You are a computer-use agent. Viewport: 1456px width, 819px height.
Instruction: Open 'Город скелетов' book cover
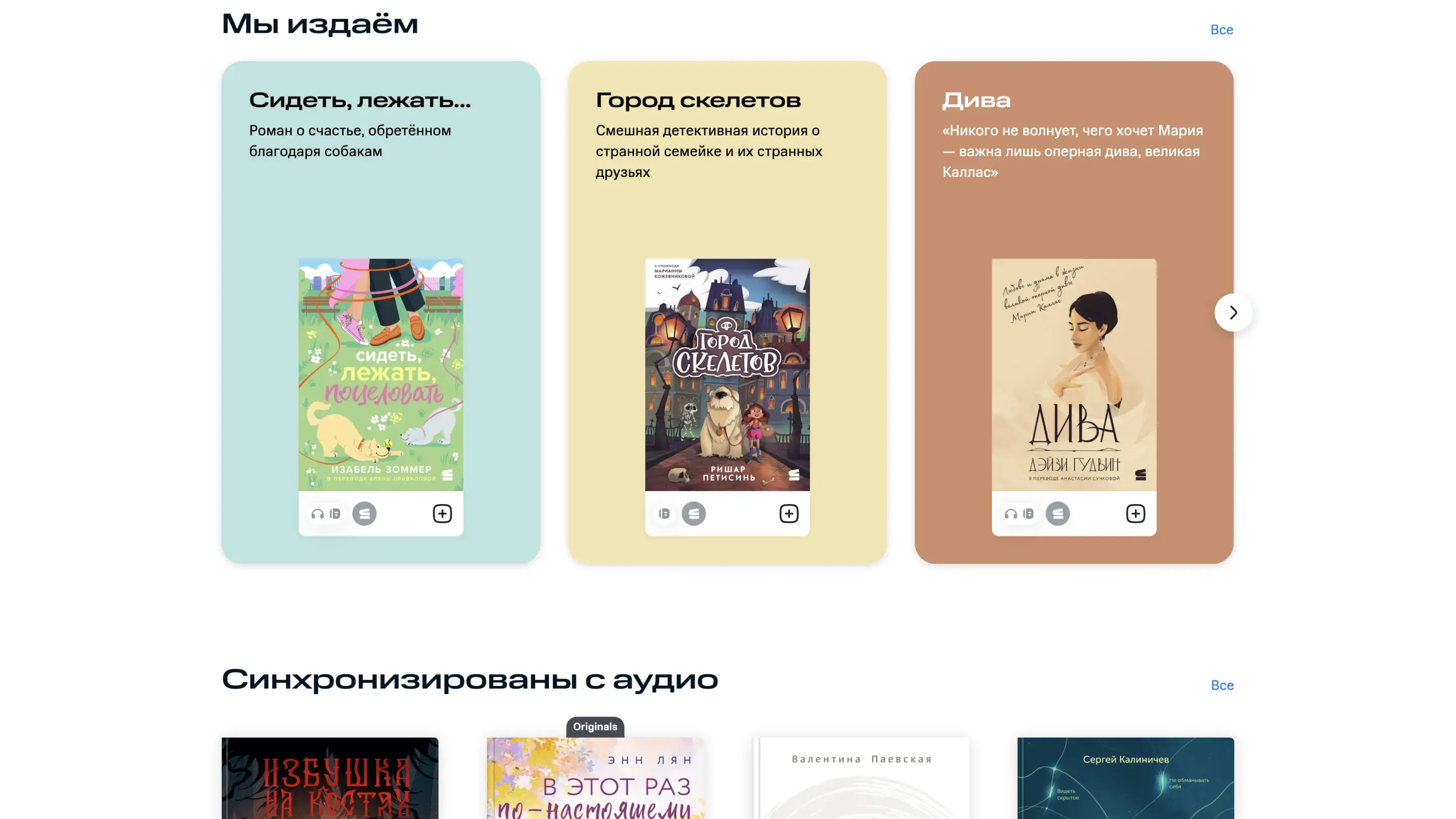tap(727, 375)
